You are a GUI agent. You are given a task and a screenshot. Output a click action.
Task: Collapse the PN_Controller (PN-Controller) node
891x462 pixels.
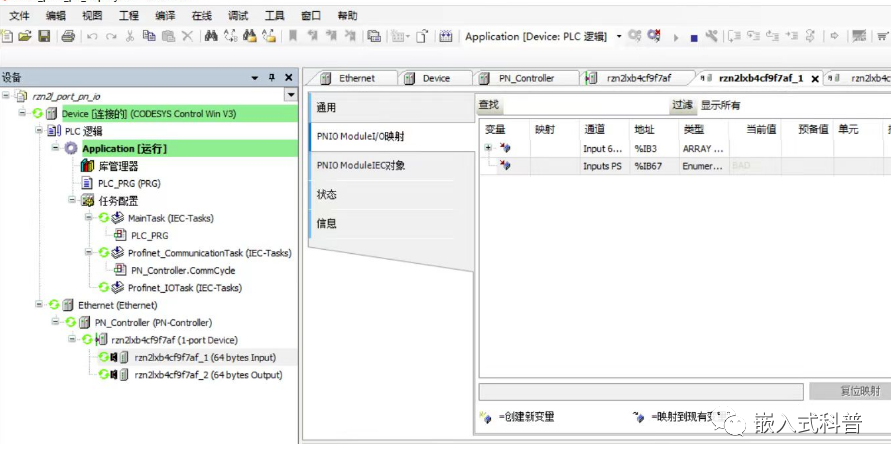coord(56,322)
